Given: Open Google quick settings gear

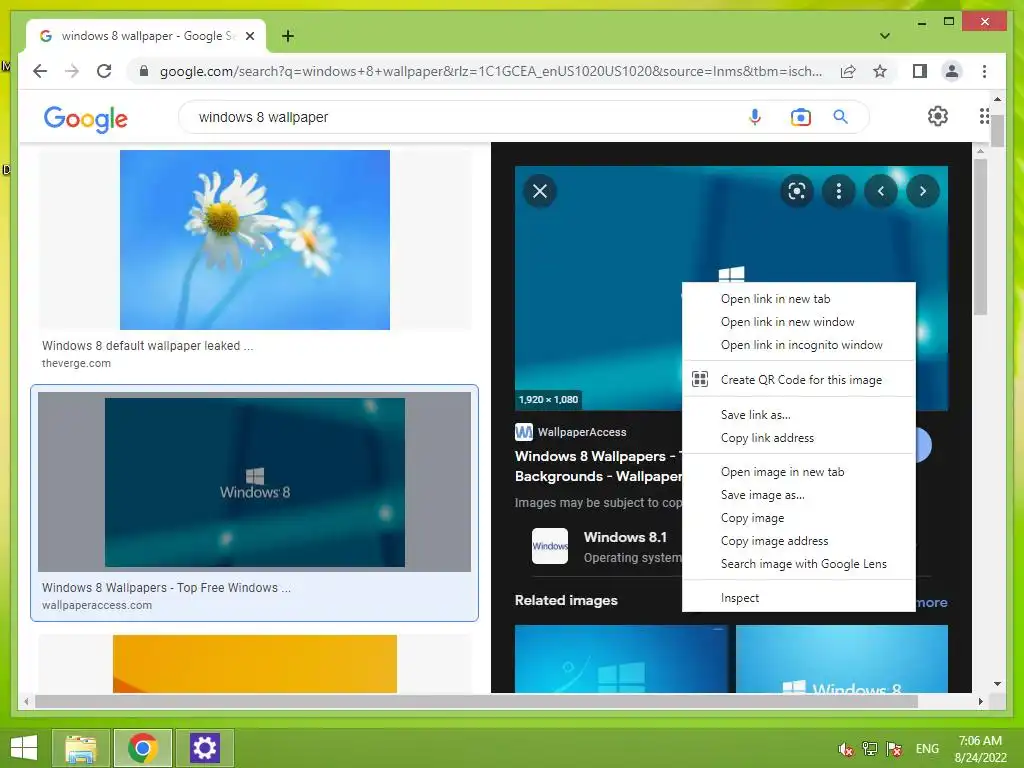Looking at the screenshot, I should pyautogui.click(x=938, y=116).
